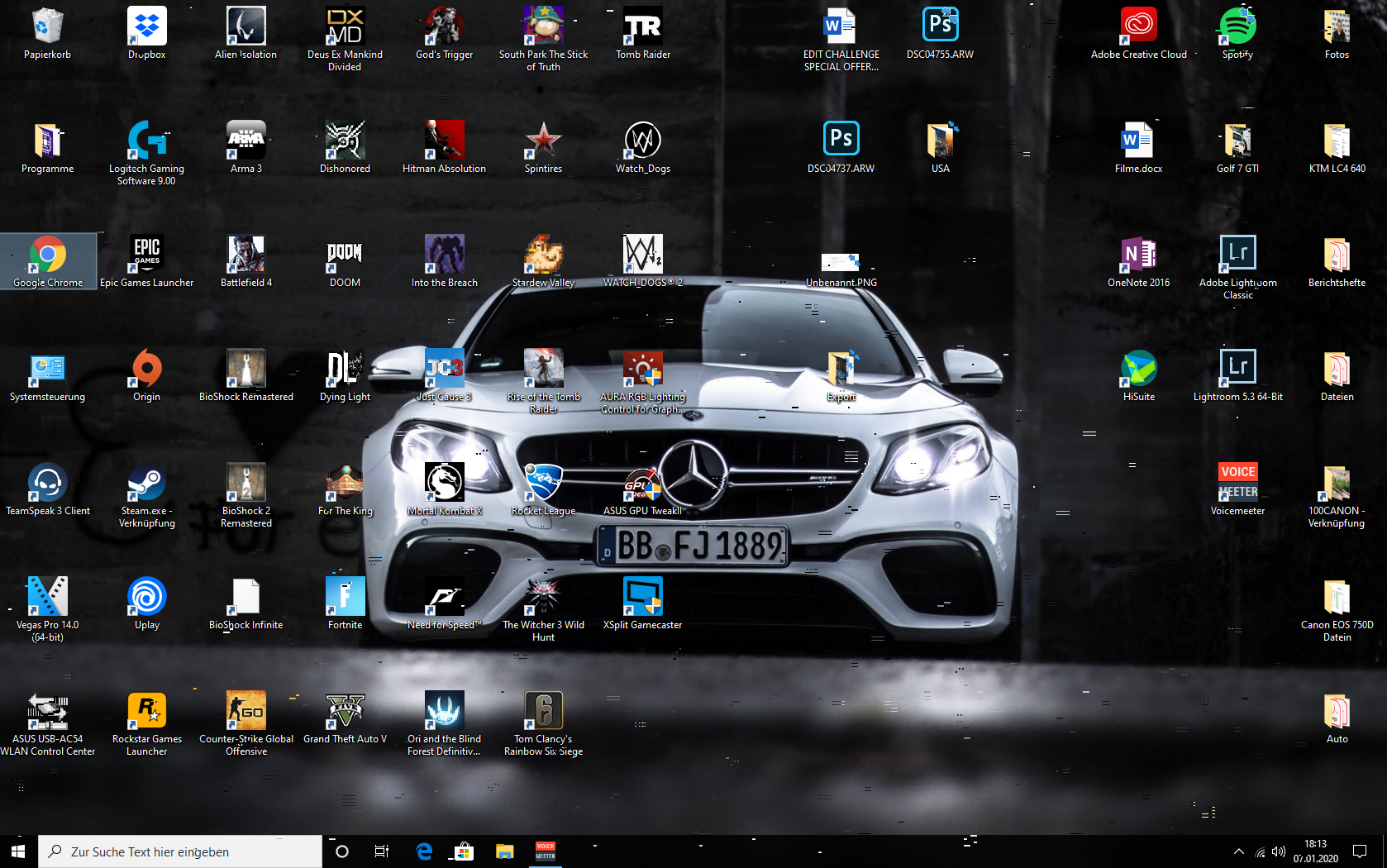Select the Fortnite desktop icon

[346, 596]
